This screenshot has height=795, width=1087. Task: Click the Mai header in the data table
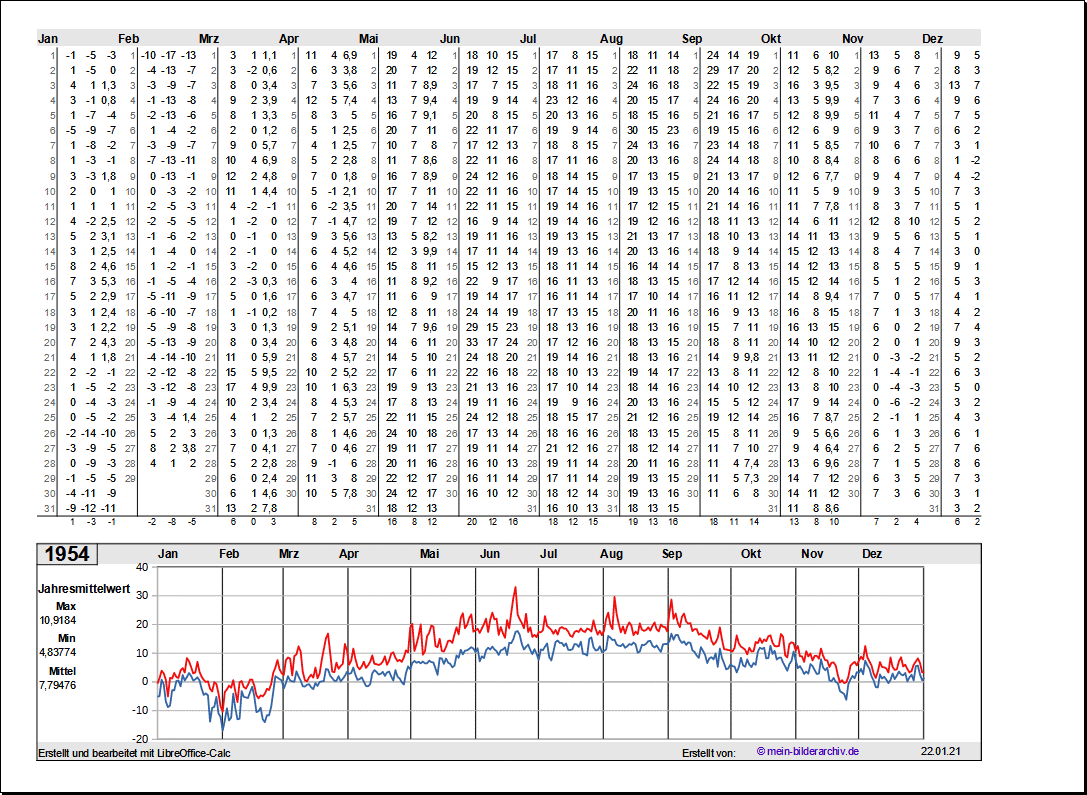(x=369, y=39)
